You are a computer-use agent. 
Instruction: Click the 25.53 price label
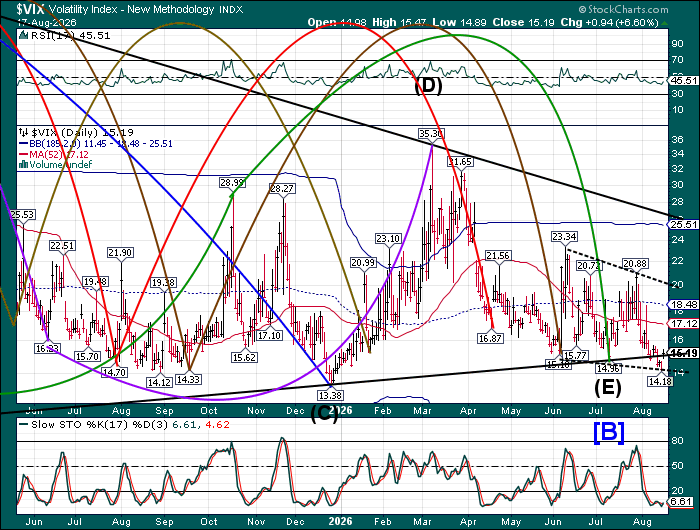[22, 214]
